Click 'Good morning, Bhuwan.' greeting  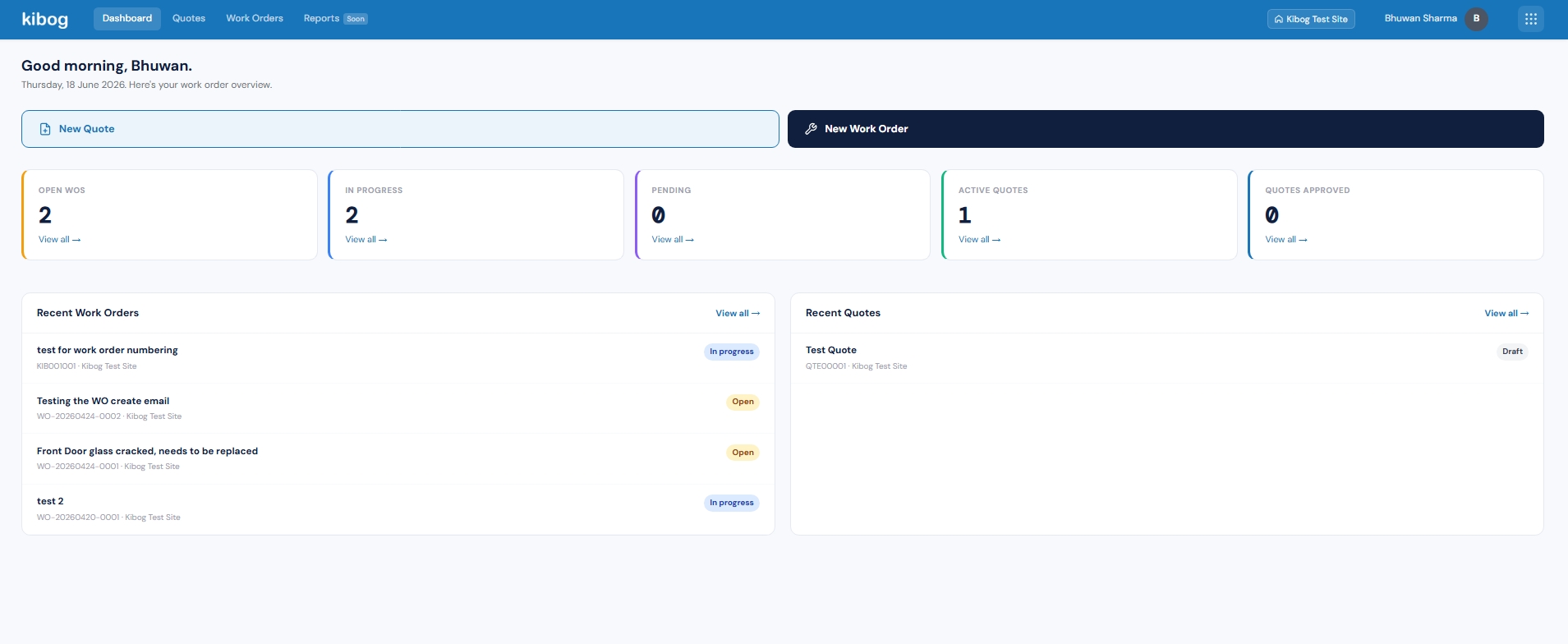pyautogui.click(x=107, y=66)
